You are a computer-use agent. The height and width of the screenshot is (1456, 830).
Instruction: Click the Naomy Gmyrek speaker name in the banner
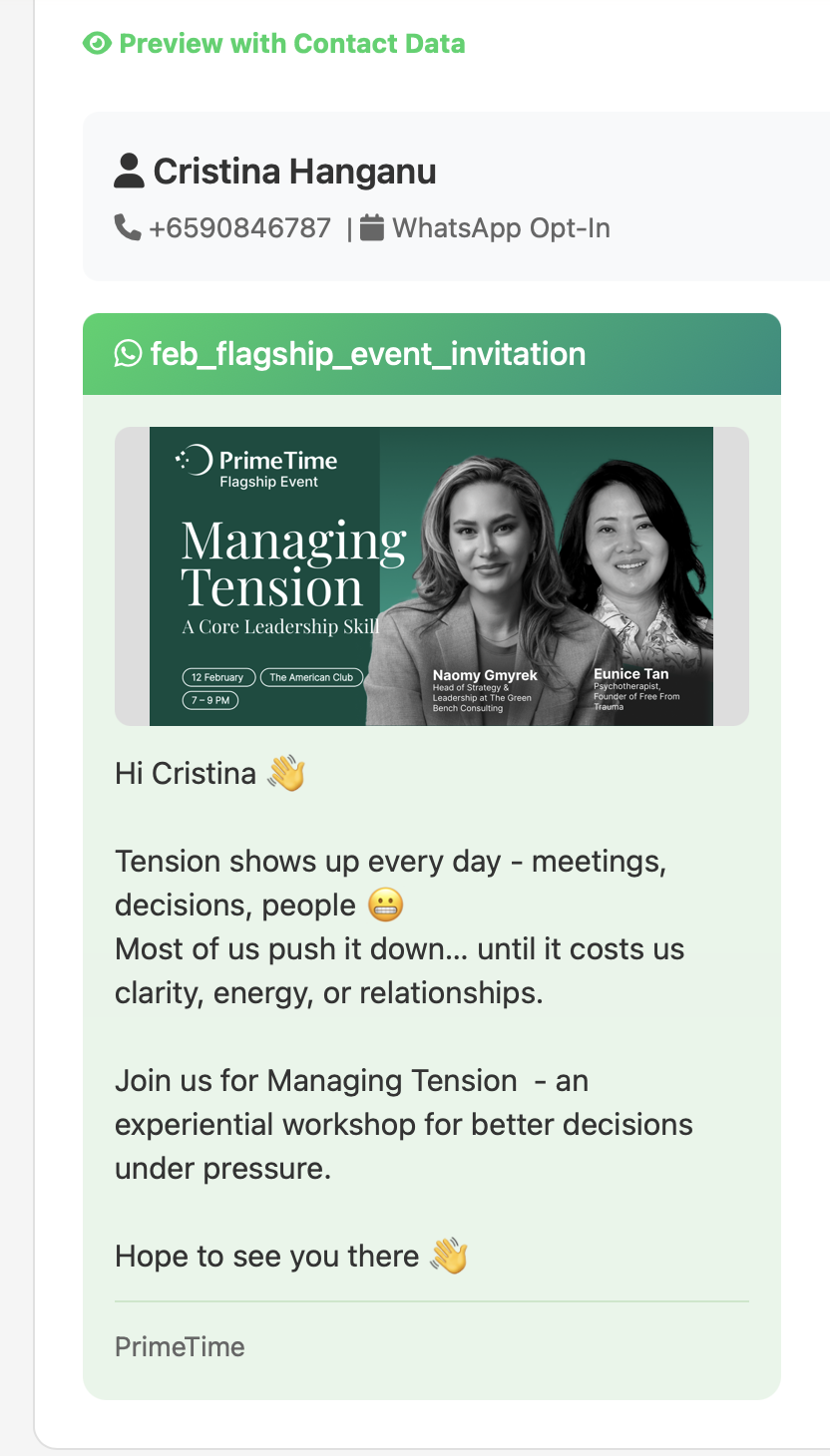click(485, 675)
